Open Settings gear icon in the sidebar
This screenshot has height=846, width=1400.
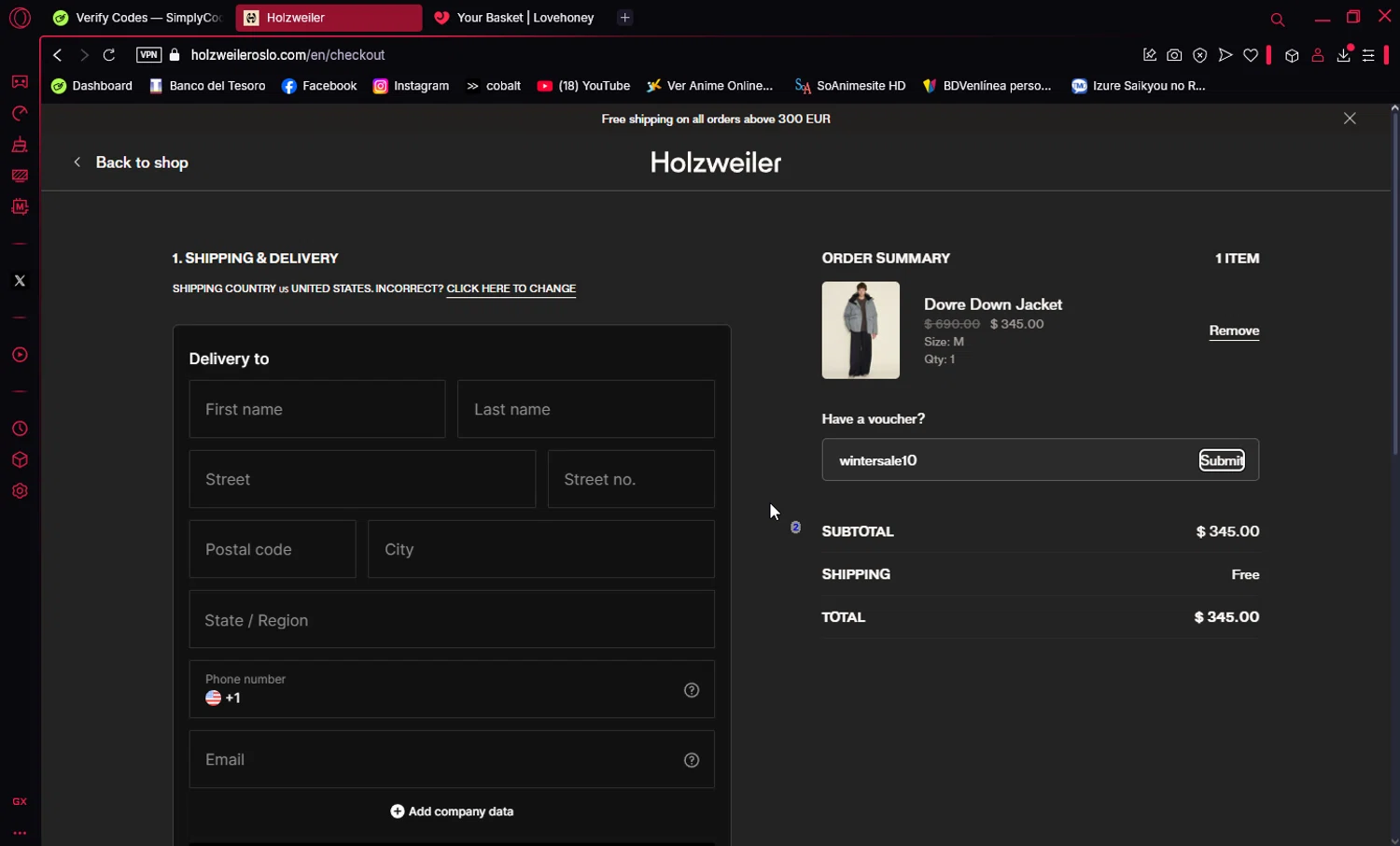point(20,491)
